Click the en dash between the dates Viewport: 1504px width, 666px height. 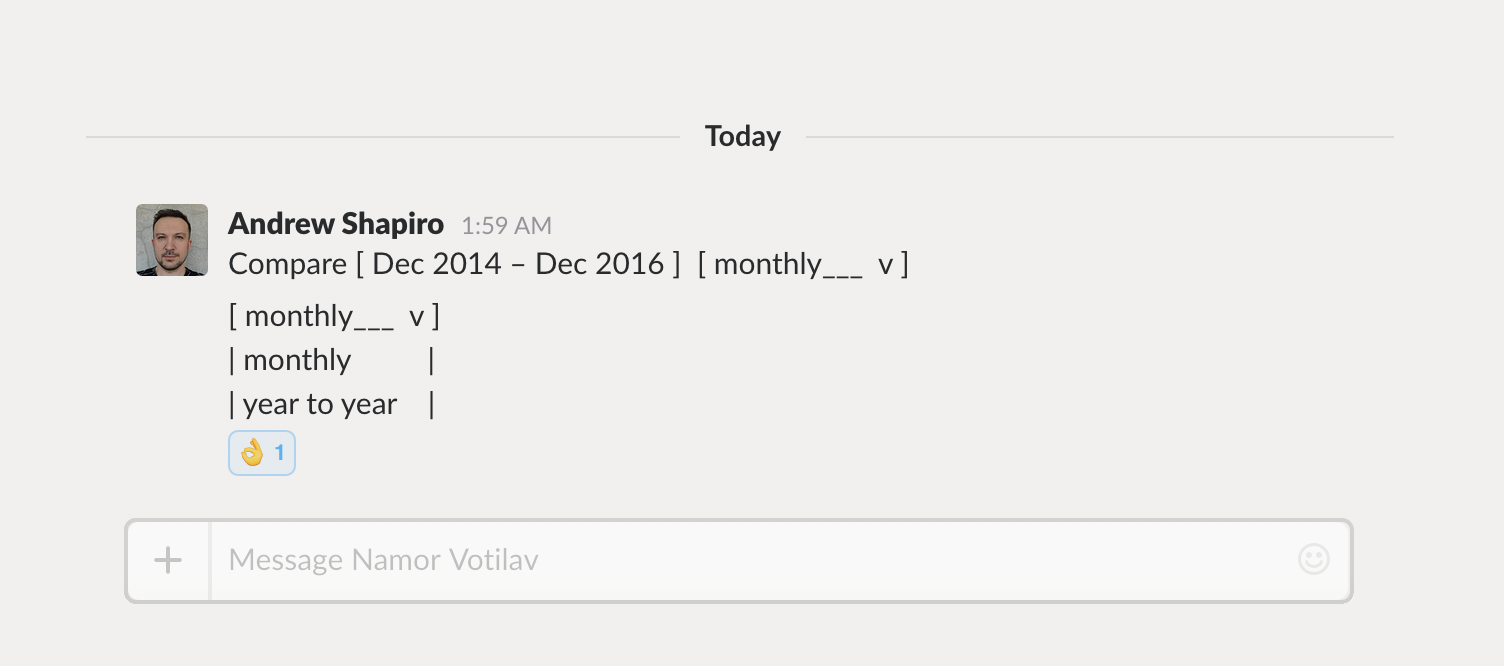[x=520, y=264]
